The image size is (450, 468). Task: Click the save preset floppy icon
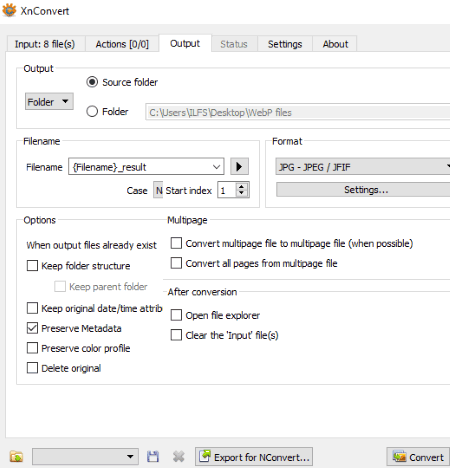pyautogui.click(x=153, y=456)
